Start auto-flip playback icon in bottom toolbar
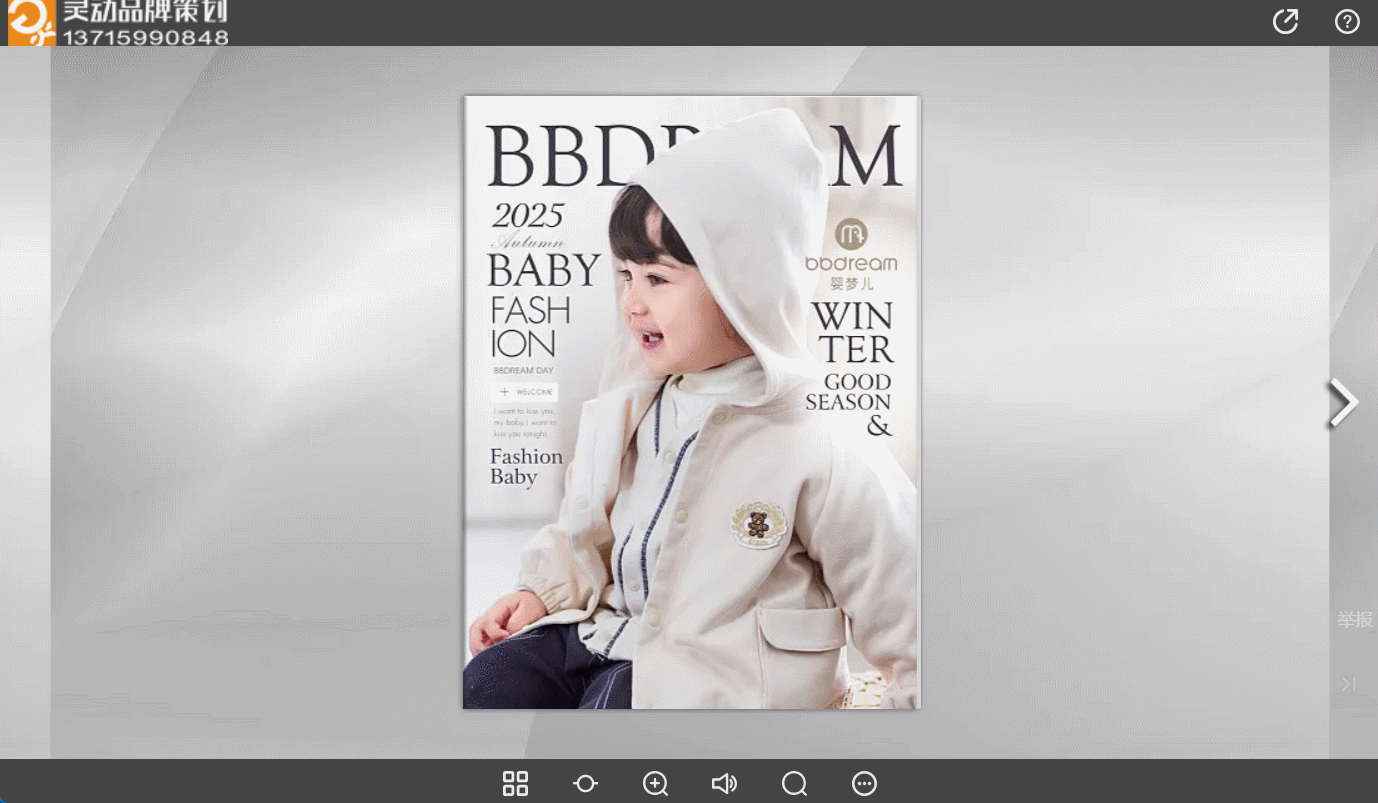 pyautogui.click(x=585, y=783)
